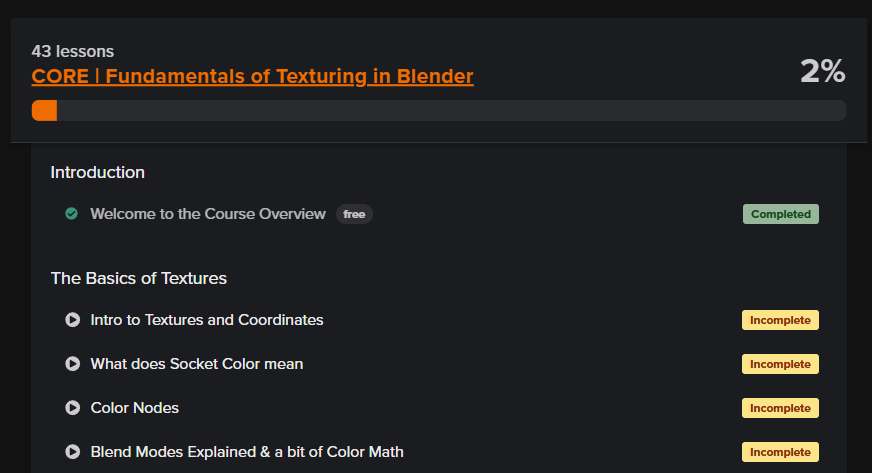This screenshot has width=872, height=473.
Task: Click the Introduction section heading
Action: tap(97, 172)
